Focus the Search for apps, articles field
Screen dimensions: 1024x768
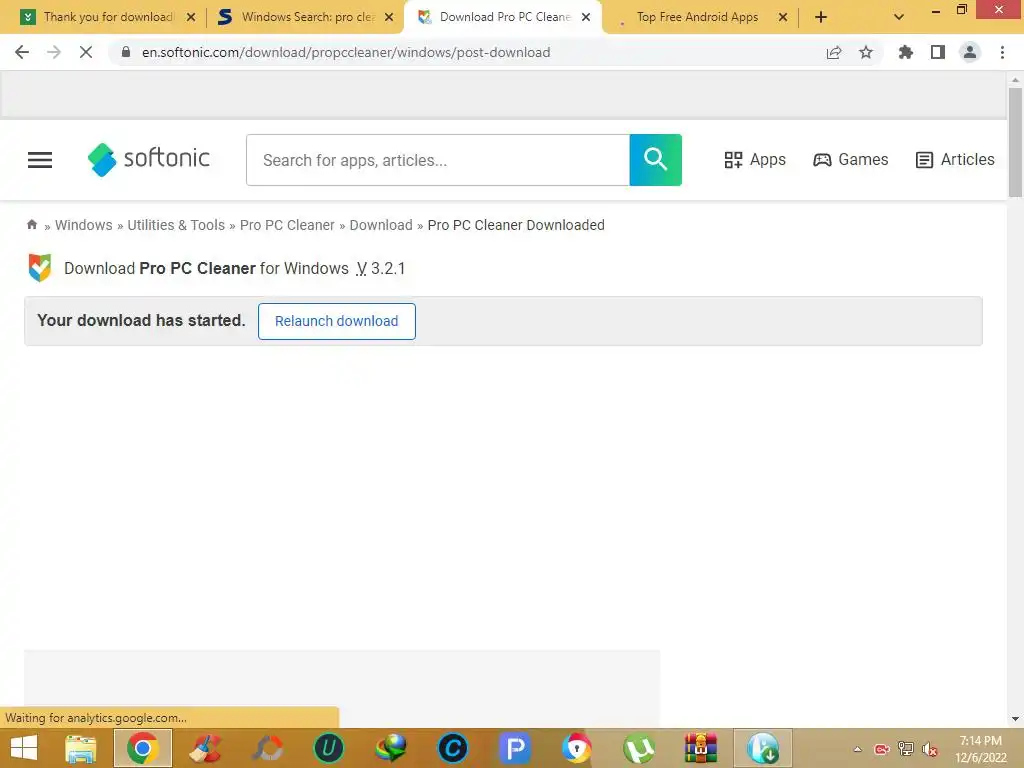pos(438,160)
